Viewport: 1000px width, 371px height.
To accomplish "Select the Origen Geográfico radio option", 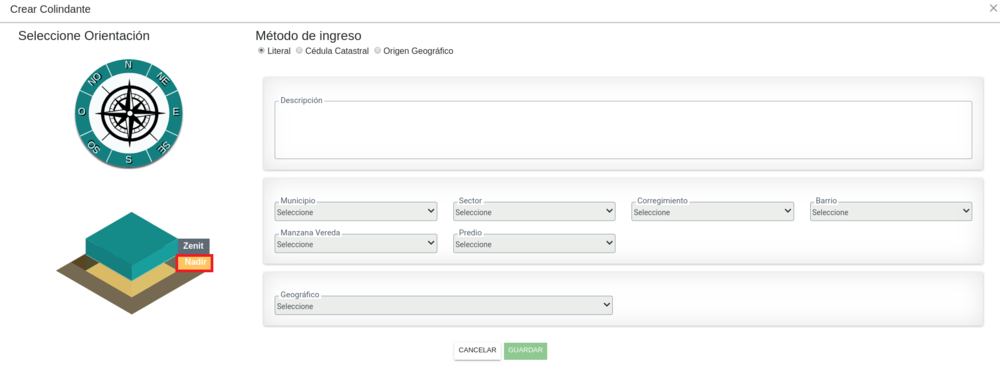I will tap(377, 51).
